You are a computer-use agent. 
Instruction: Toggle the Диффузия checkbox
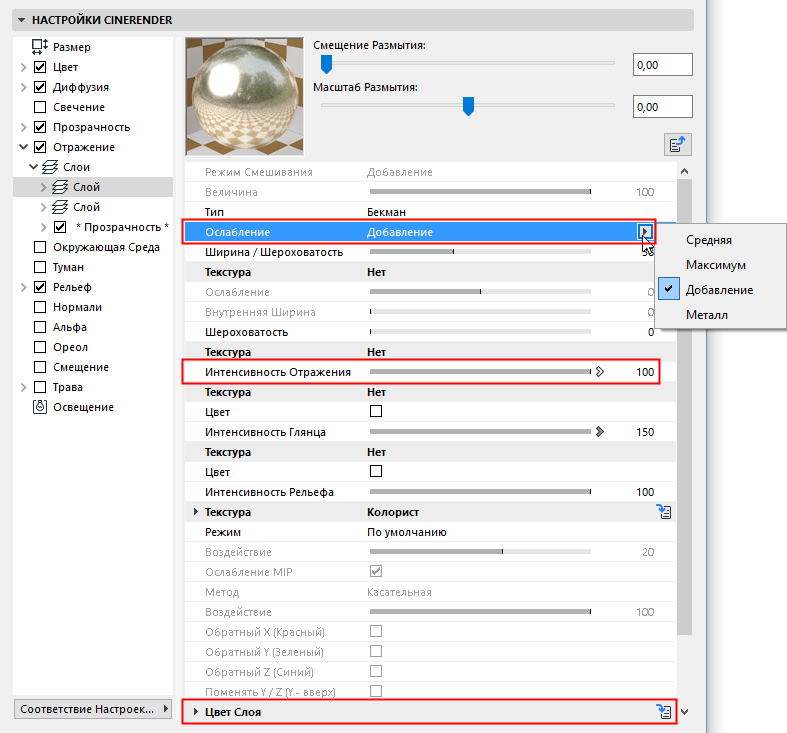point(40,87)
